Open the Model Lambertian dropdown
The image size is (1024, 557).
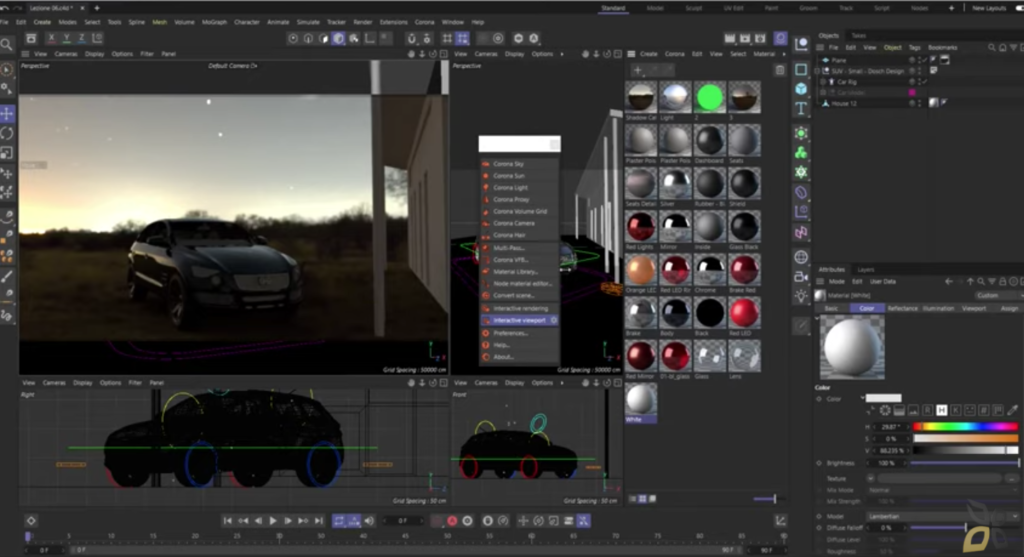point(942,516)
